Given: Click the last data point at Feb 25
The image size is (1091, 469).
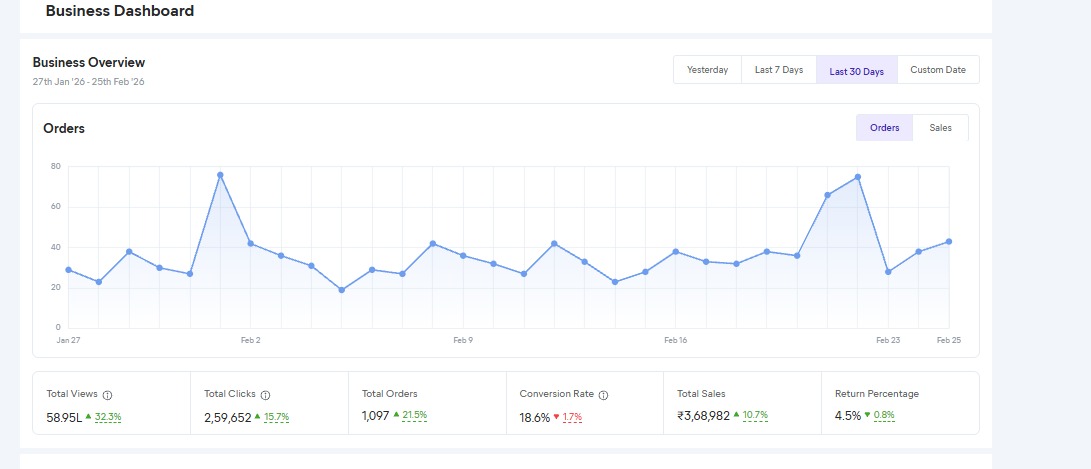Looking at the screenshot, I should click(948, 241).
